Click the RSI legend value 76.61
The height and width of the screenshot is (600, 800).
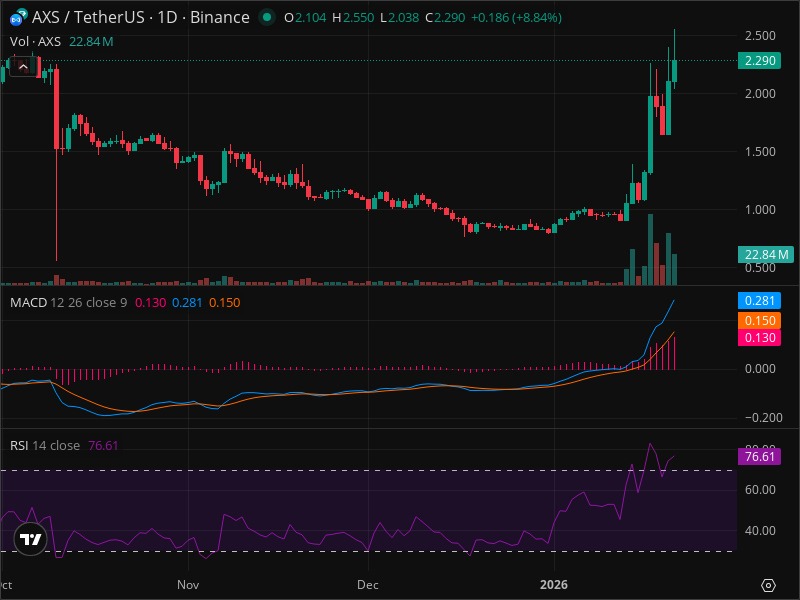click(103, 445)
